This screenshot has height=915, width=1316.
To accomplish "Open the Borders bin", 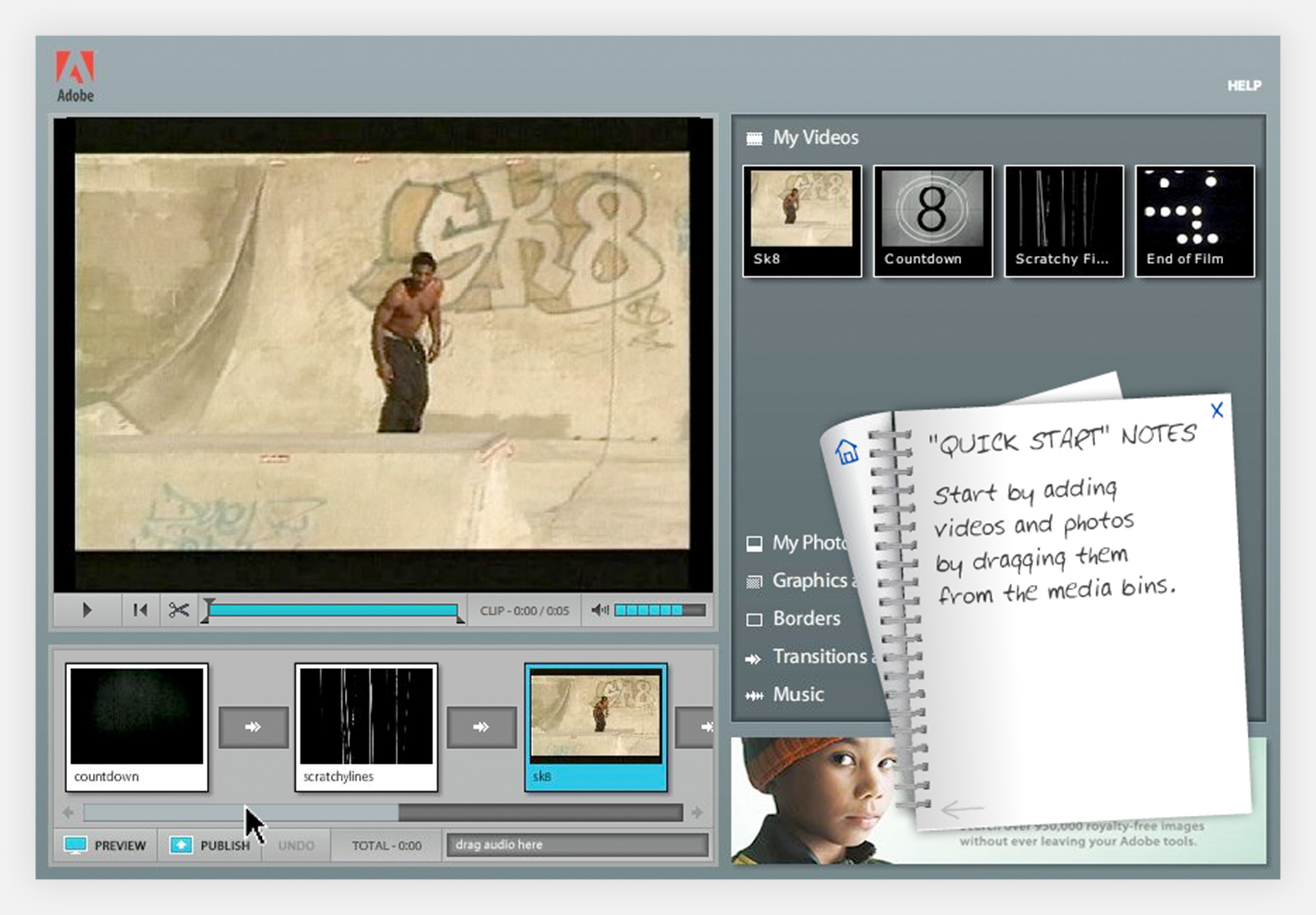I will click(806, 618).
